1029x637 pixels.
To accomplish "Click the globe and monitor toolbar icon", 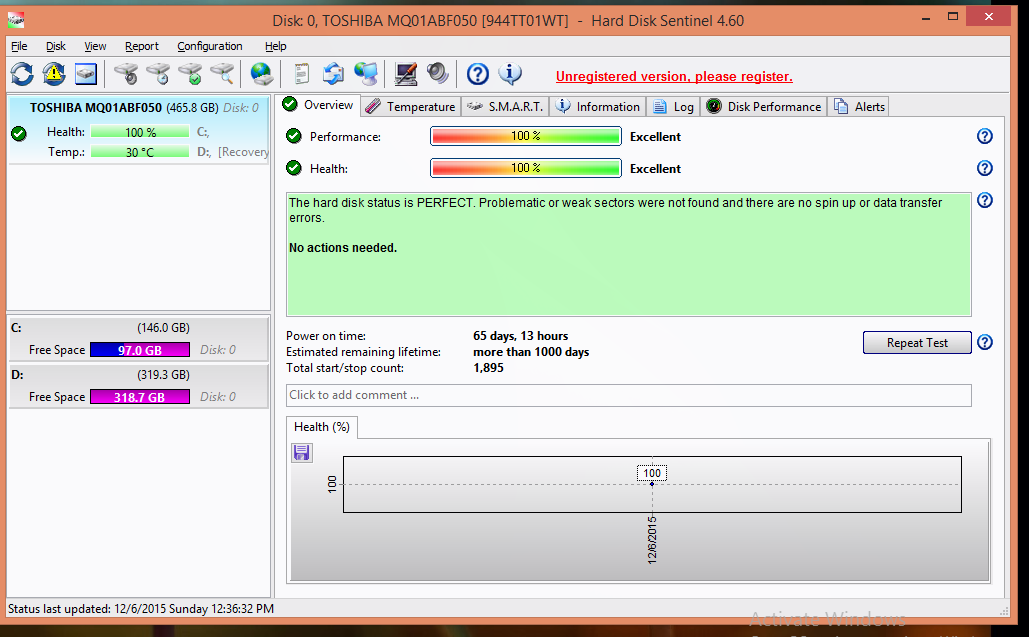I will pyautogui.click(x=366, y=73).
